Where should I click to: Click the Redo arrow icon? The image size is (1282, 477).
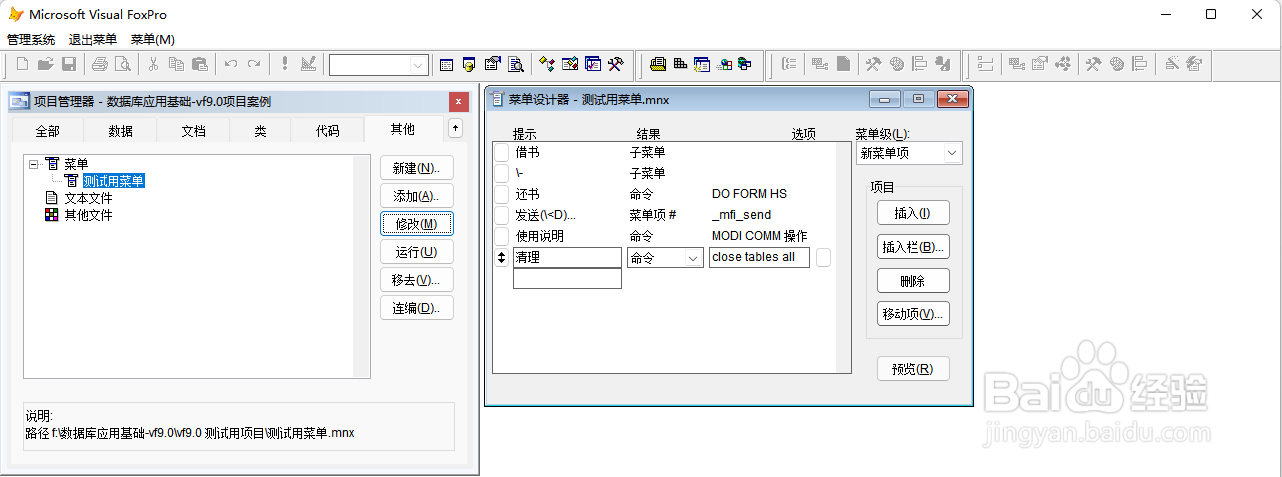(x=254, y=64)
